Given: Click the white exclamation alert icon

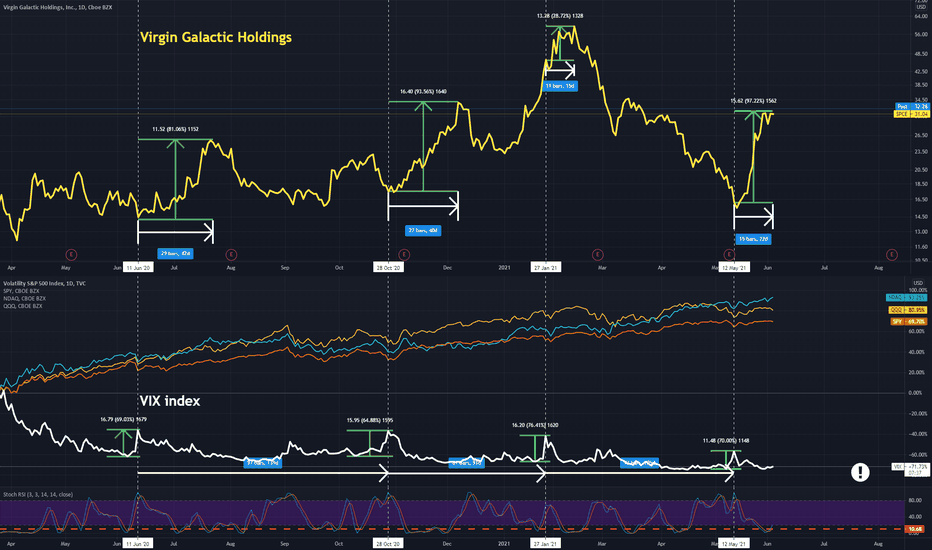Looking at the screenshot, I should [860, 472].
